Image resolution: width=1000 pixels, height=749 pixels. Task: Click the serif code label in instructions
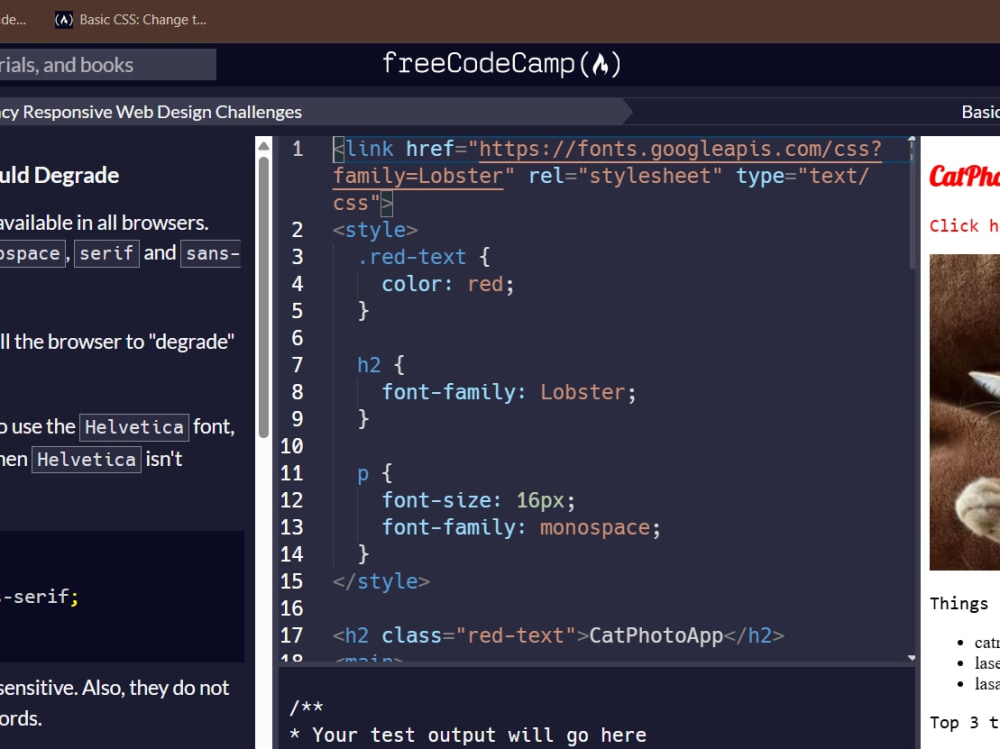[x=107, y=253]
